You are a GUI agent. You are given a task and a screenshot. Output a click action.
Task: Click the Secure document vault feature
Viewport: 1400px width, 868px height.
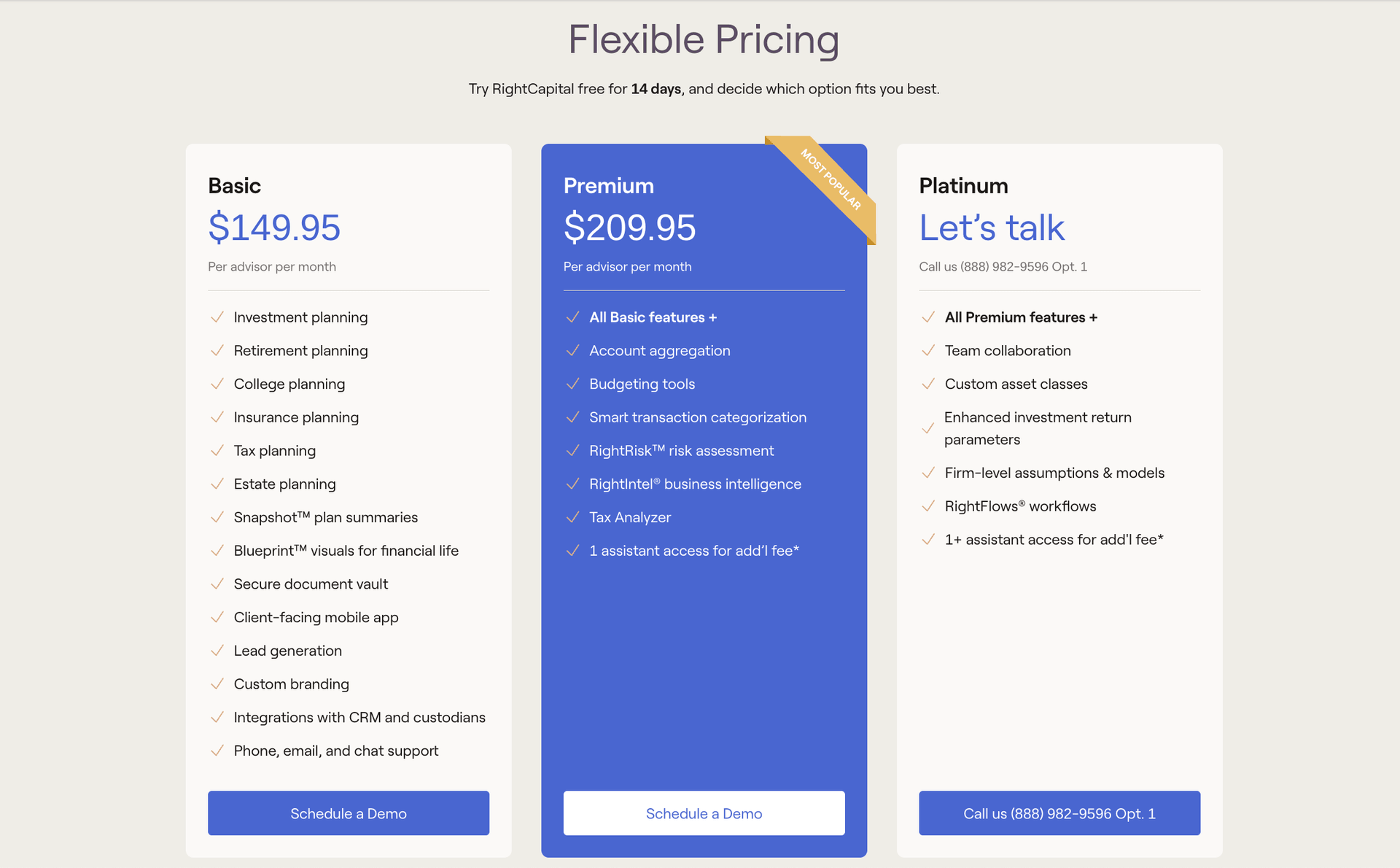pos(311,584)
